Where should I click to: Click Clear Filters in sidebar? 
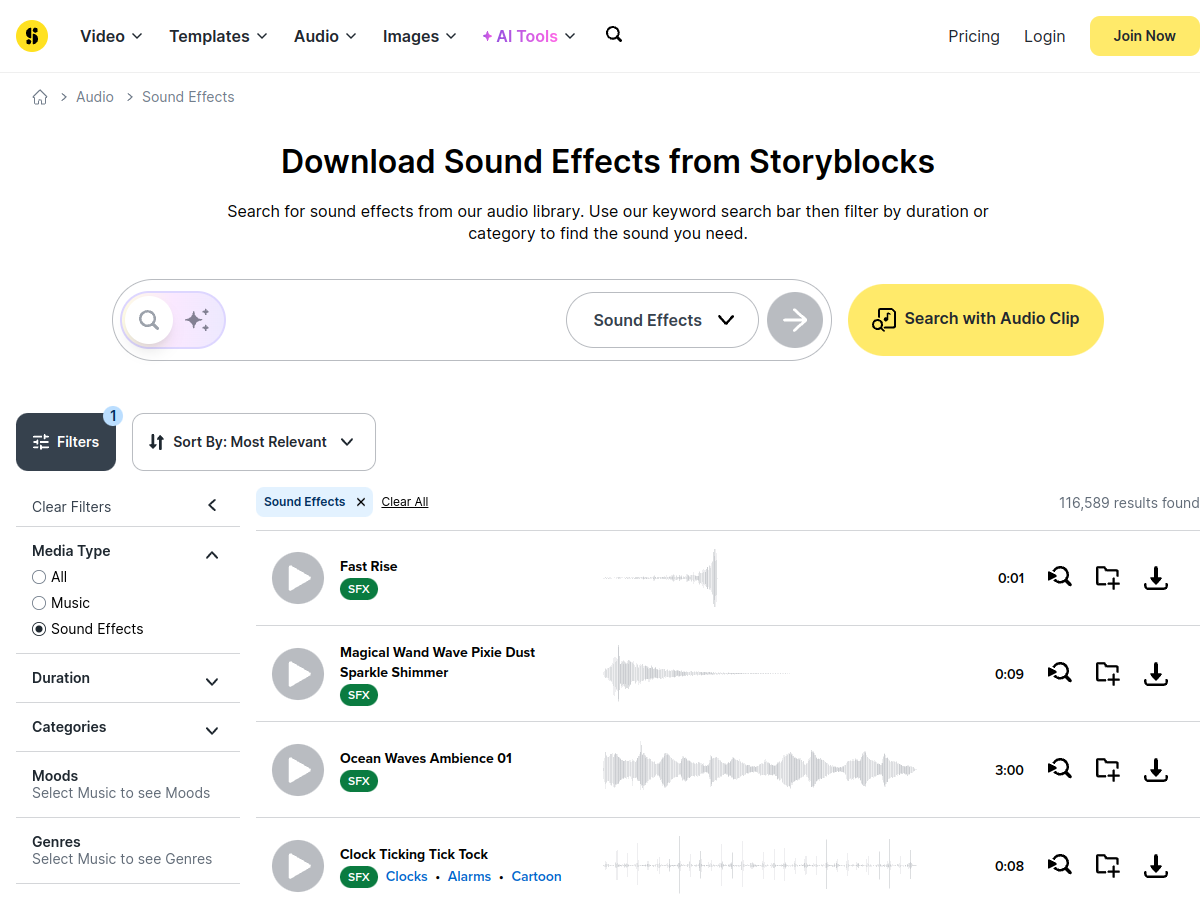72,507
